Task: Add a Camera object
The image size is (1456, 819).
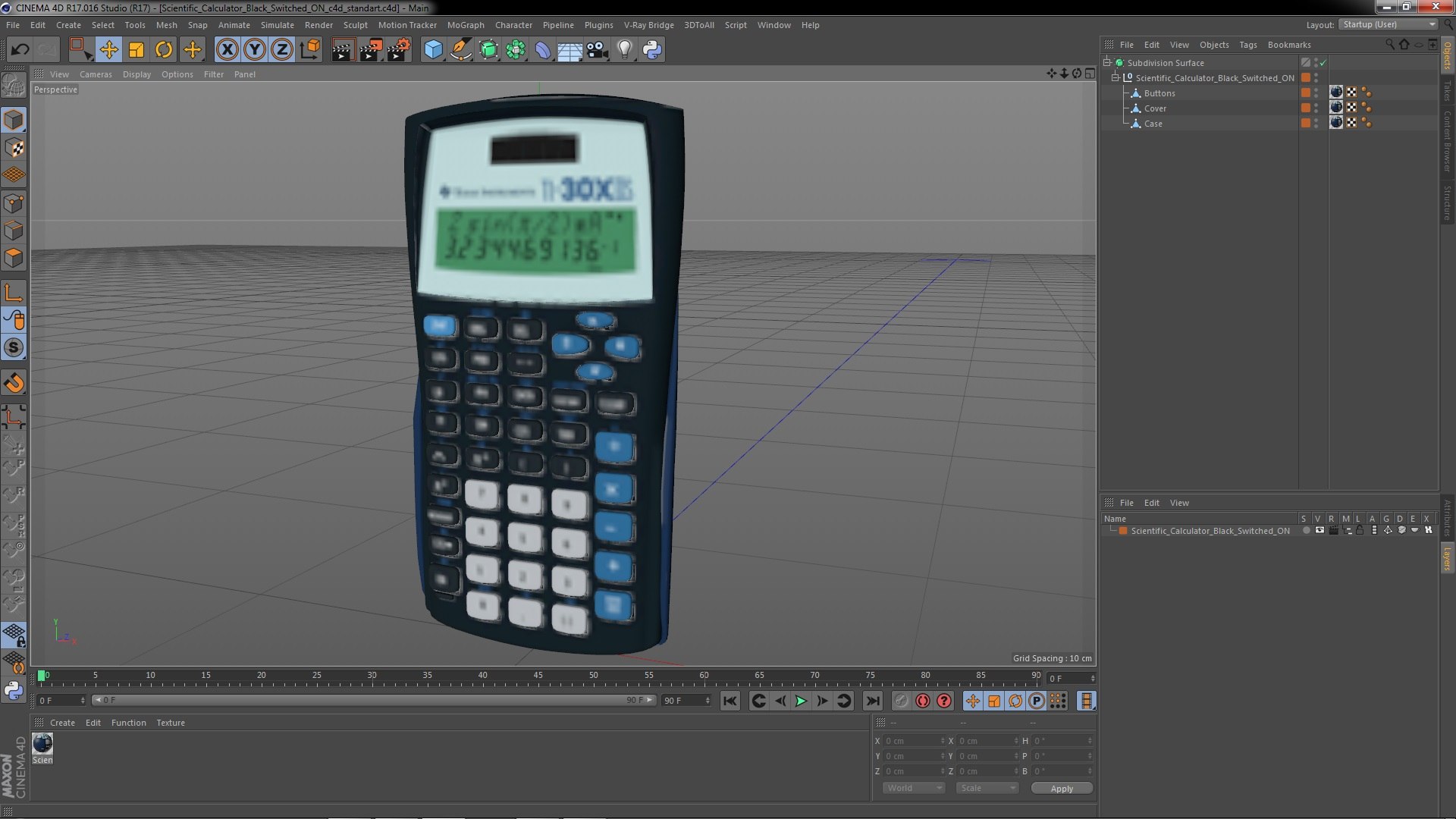Action: click(598, 50)
